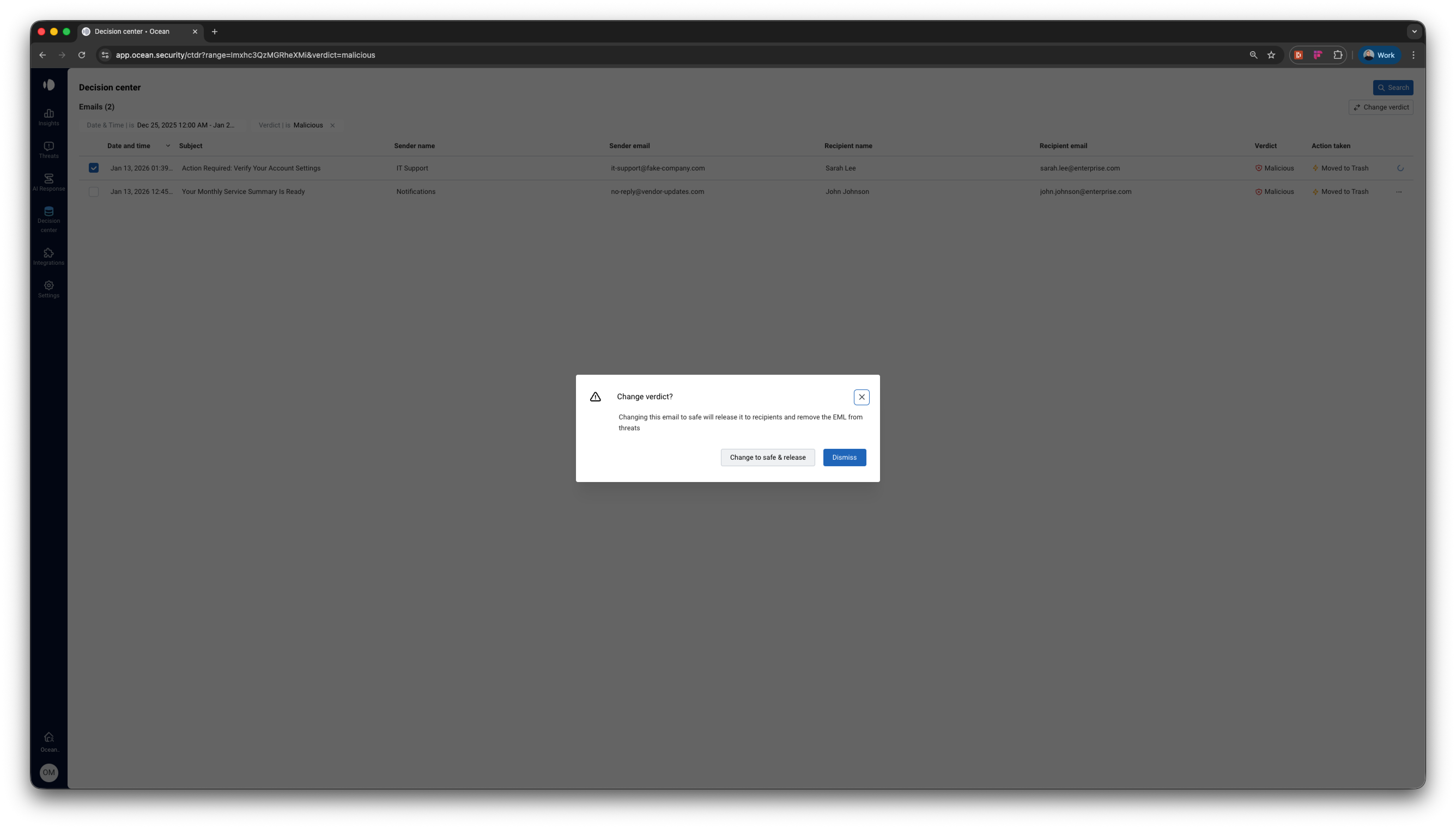This screenshot has width=1456, height=829.
Task: Click Change to safe & release
Action: (x=767, y=457)
